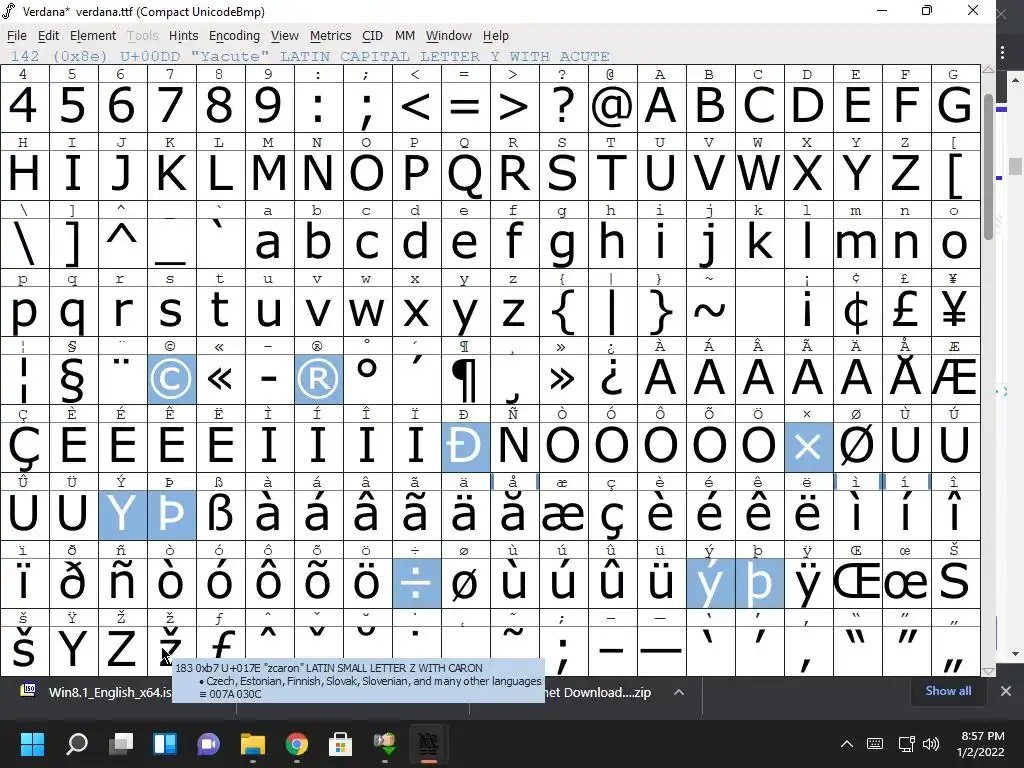Select the capital Thorn glyph cell

click(172, 515)
